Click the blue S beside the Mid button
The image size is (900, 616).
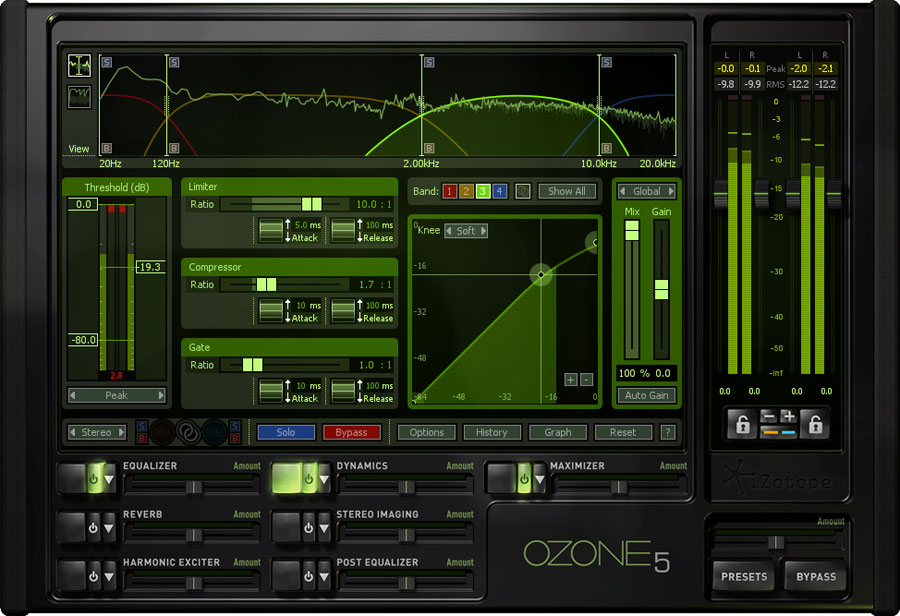[142, 426]
